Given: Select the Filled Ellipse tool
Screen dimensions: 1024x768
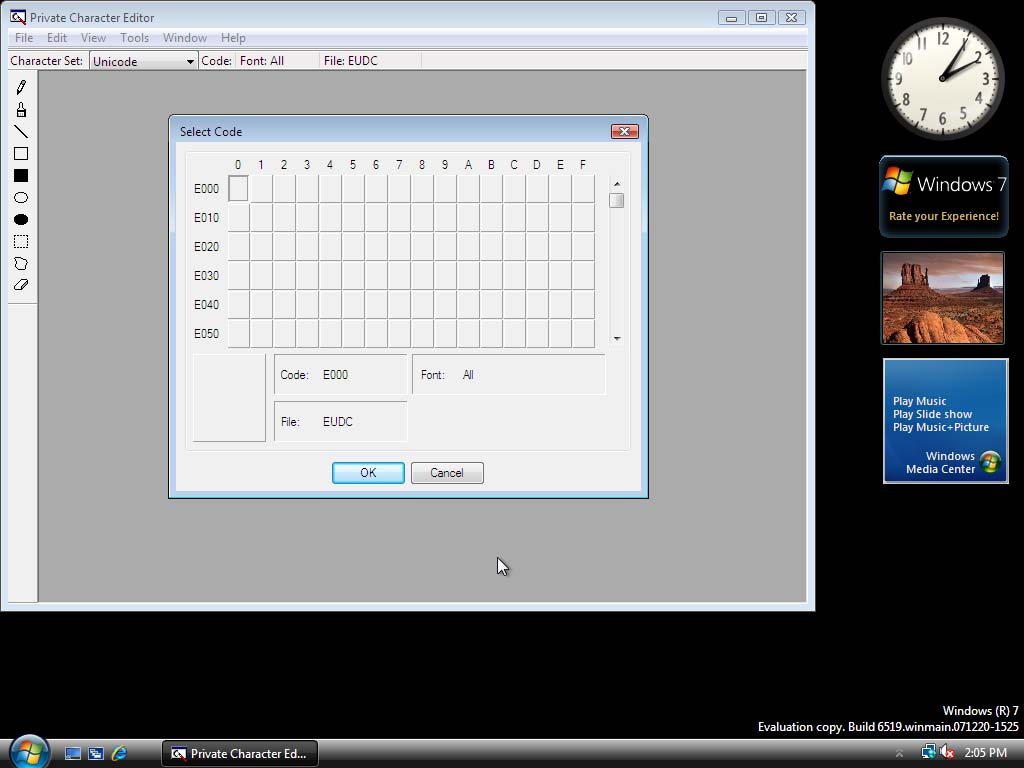Looking at the screenshot, I should [x=21, y=219].
